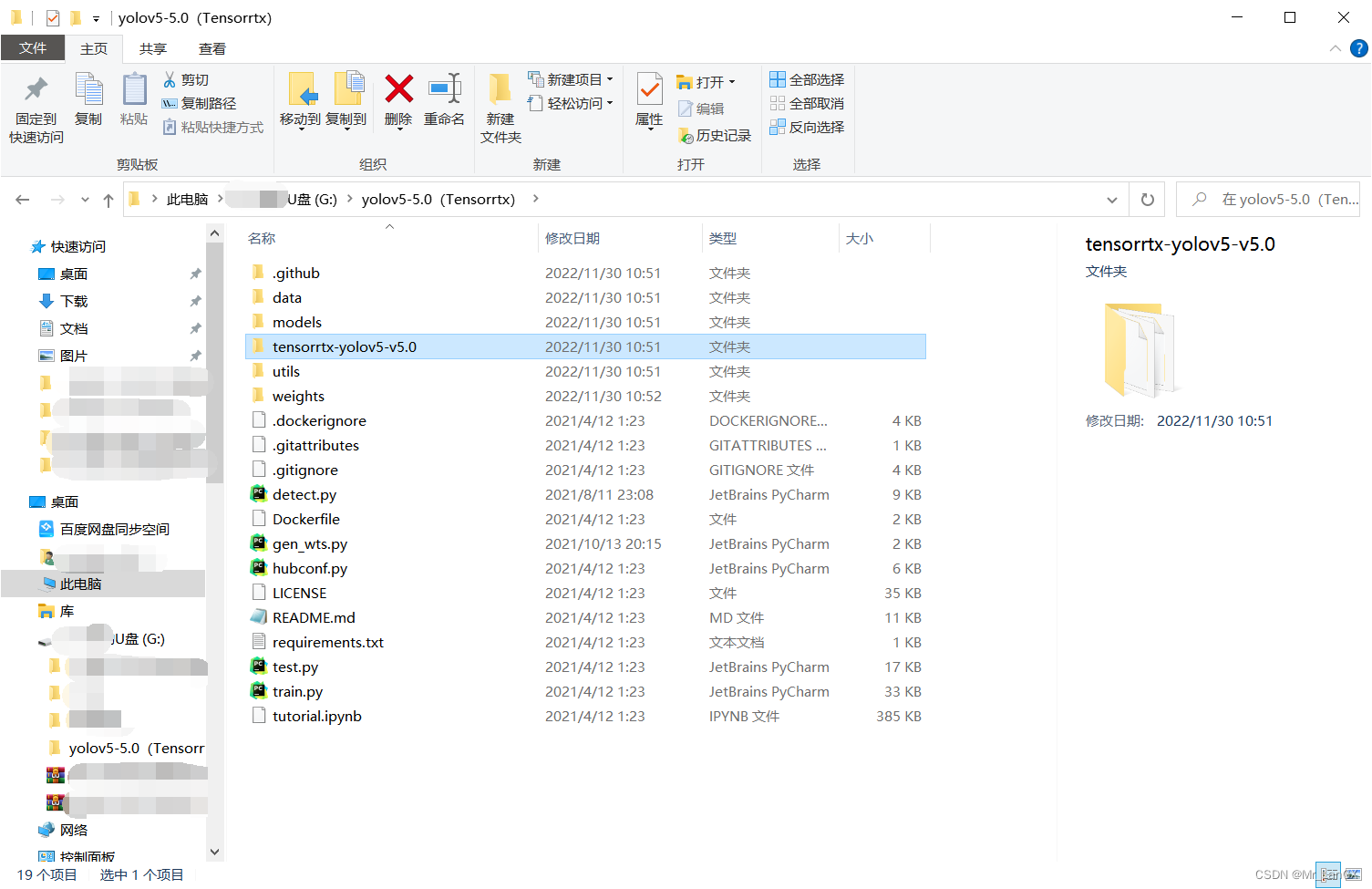Click the Back navigation arrow

23,200
